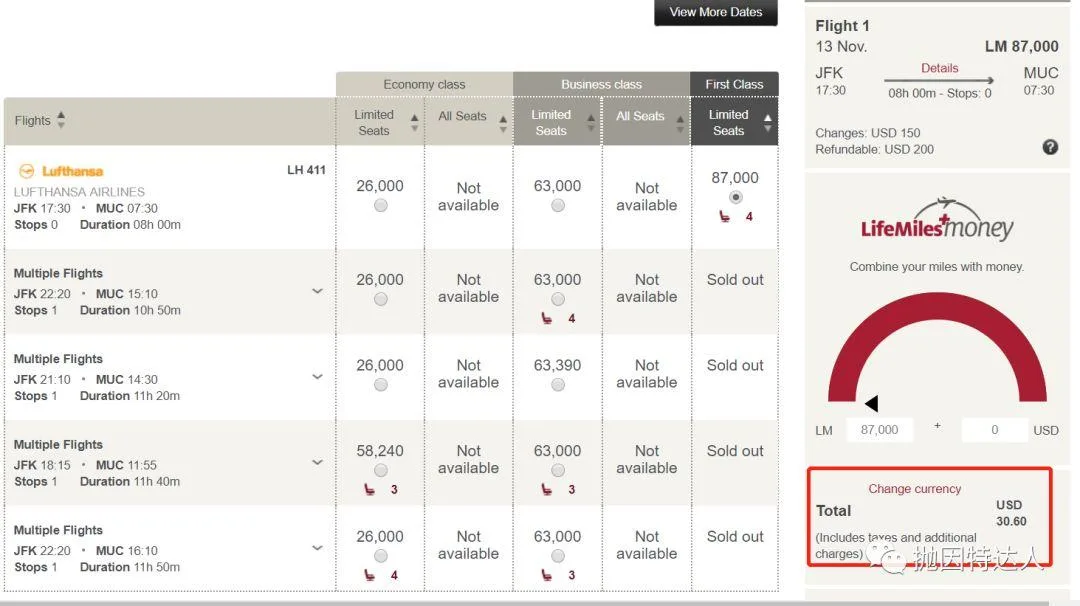Select 63,000 Business fare for LH 411

(x=557, y=205)
